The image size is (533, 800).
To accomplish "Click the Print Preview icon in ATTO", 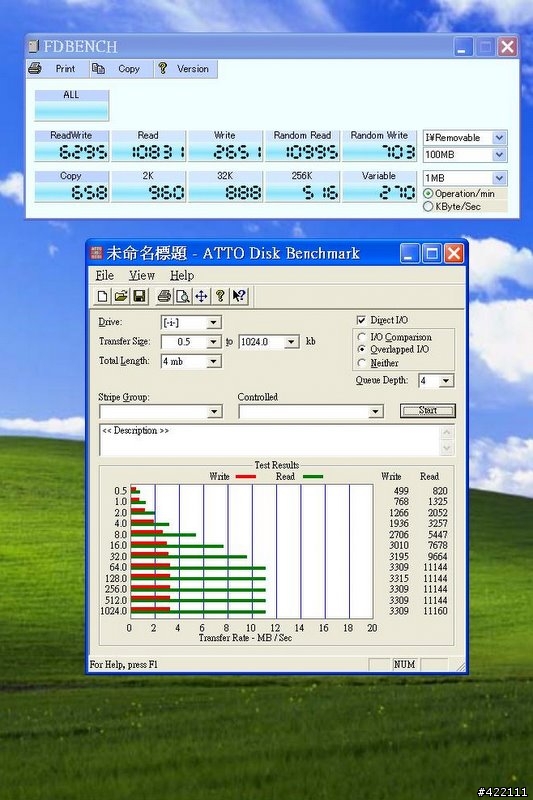I will [x=182, y=296].
